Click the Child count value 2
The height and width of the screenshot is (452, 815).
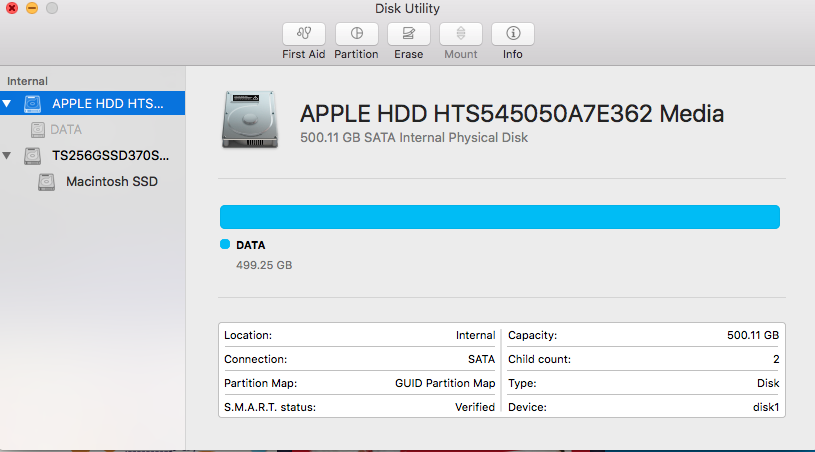tap(776, 359)
